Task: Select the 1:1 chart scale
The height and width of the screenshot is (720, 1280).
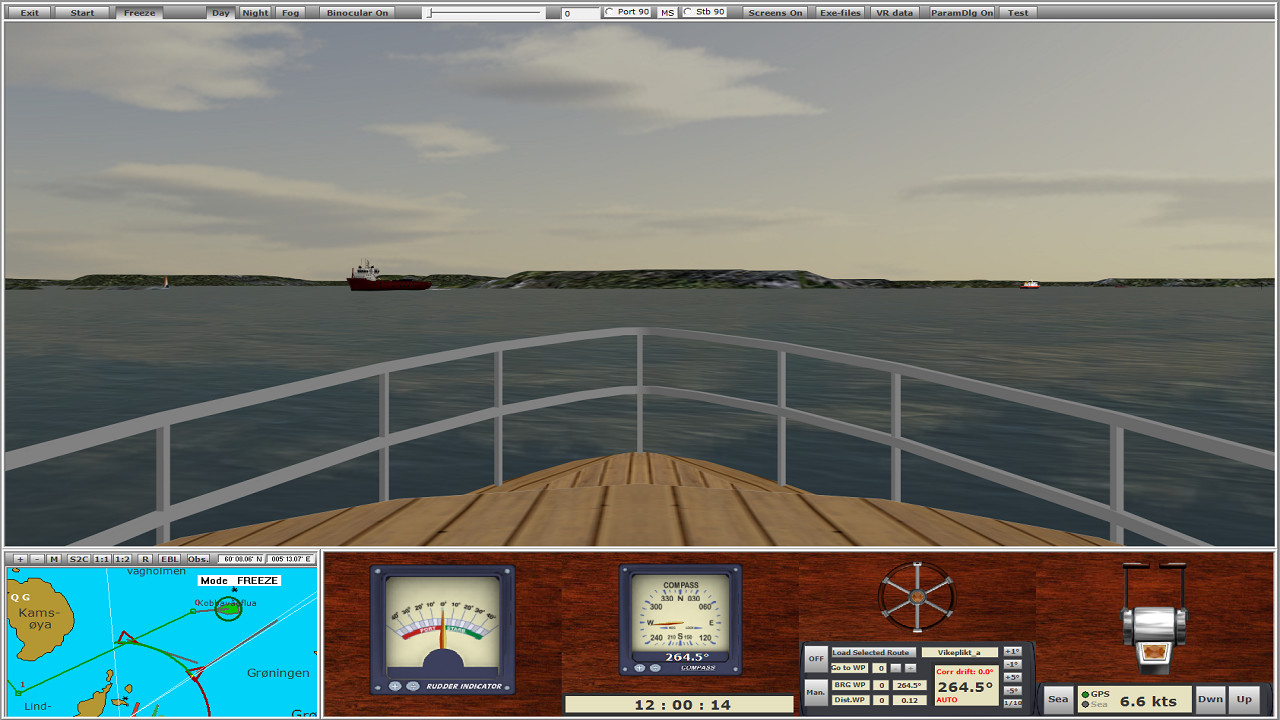Action: (100, 560)
